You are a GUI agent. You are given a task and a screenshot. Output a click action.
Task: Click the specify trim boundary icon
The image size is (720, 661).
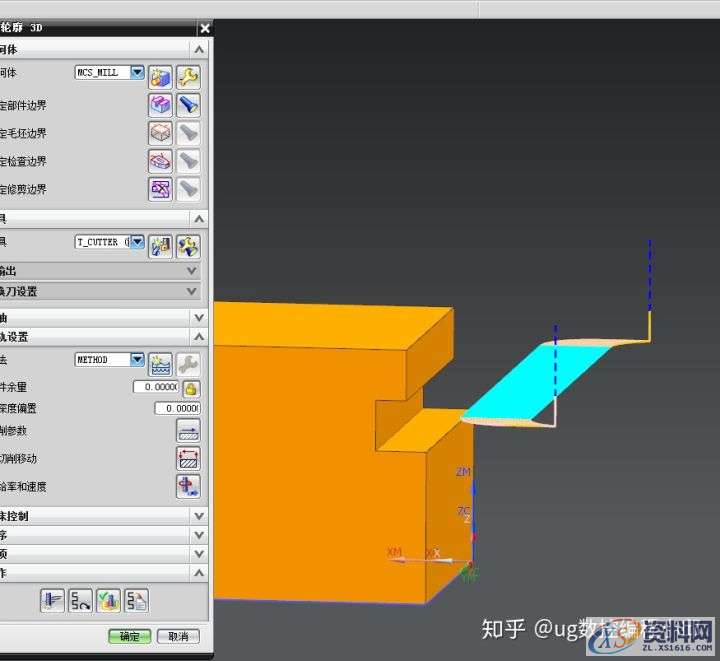(160, 189)
